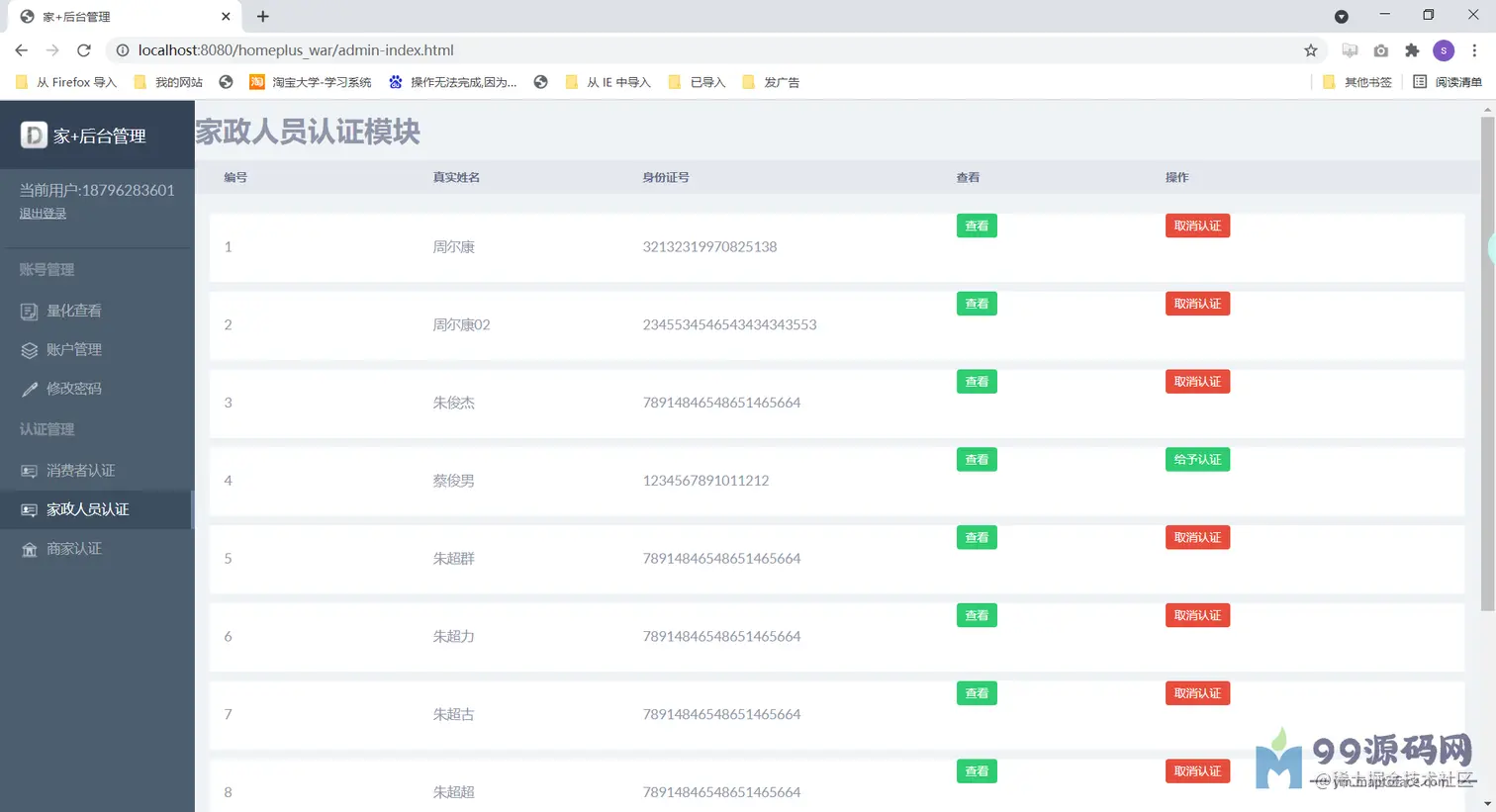Screen dimensions: 1496x812
Task: Reload the page with refresh icon
Action: [84, 50]
